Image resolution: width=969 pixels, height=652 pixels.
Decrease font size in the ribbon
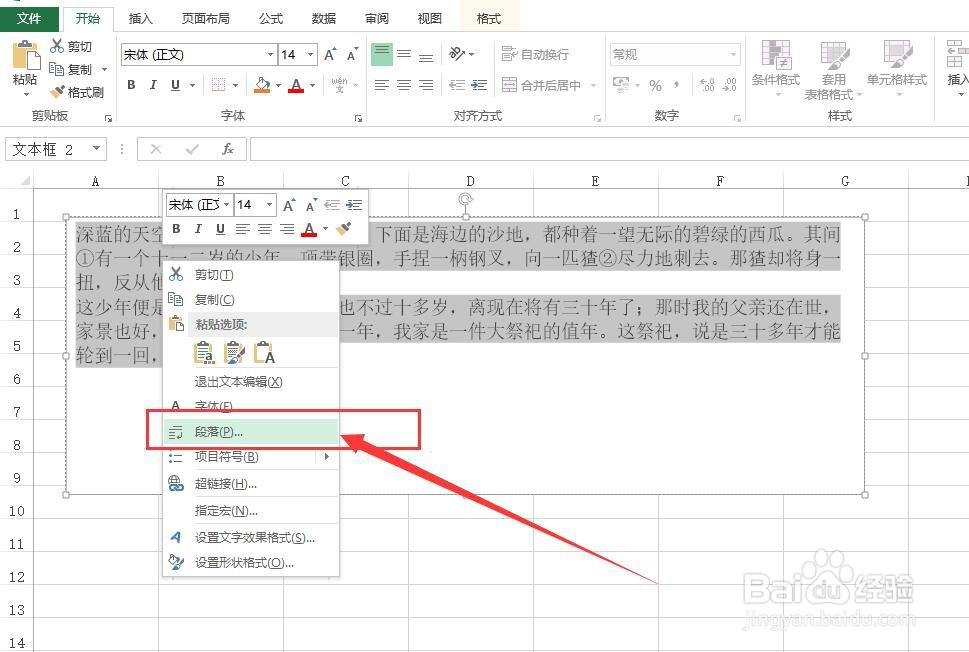pos(352,54)
